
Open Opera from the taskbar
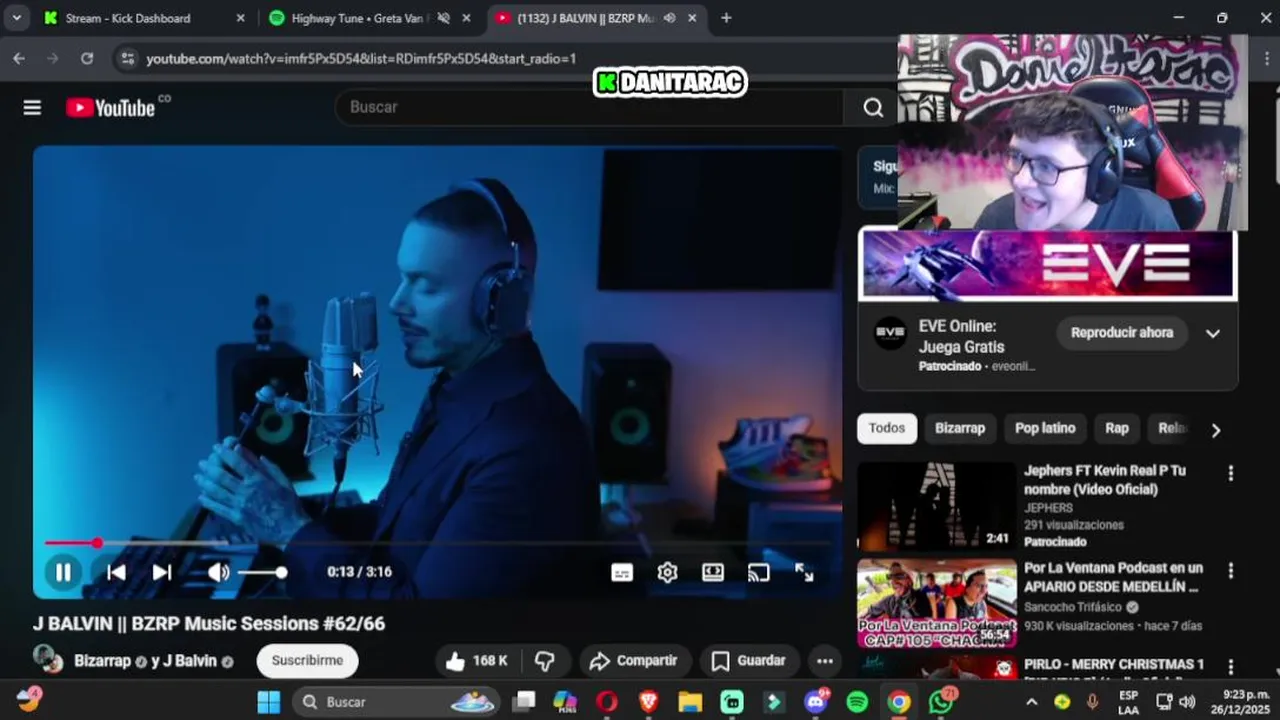click(x=606, y=702)
